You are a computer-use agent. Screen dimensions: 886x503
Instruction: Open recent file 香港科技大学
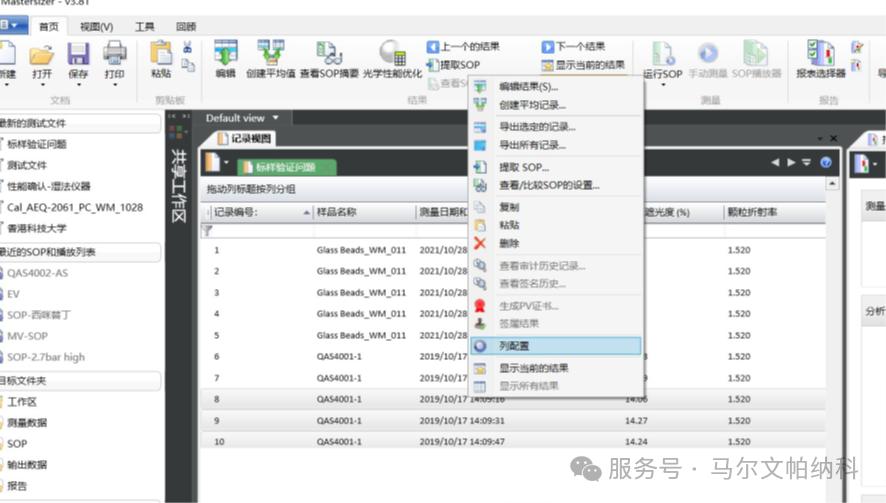coord(37,228)
